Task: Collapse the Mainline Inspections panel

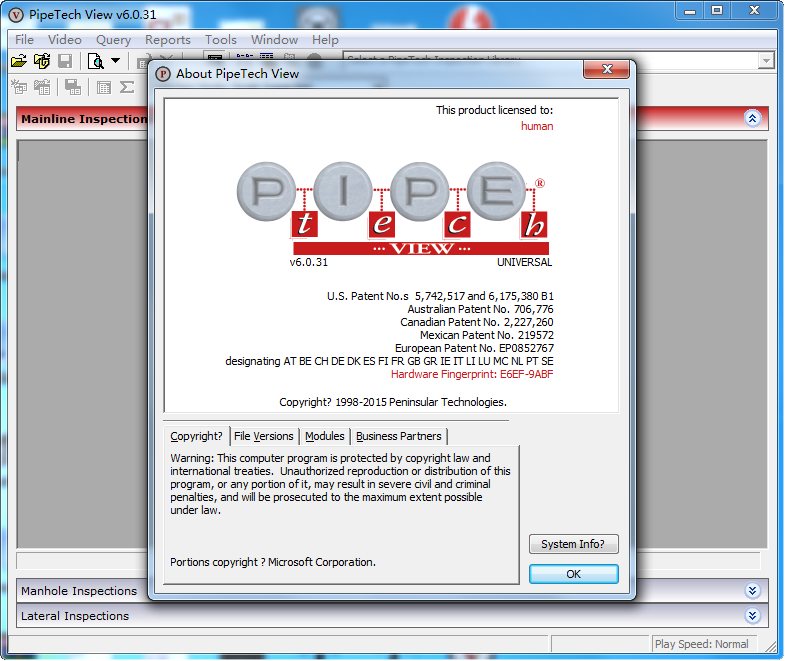Action: (752, 118)
